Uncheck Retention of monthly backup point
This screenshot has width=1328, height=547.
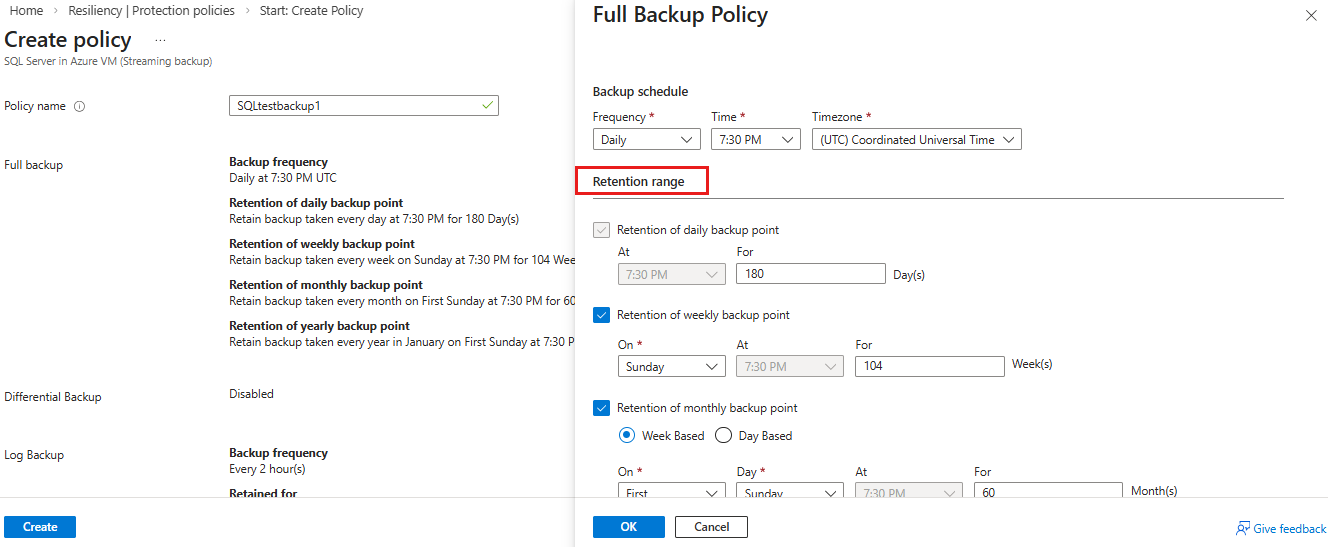601,408
